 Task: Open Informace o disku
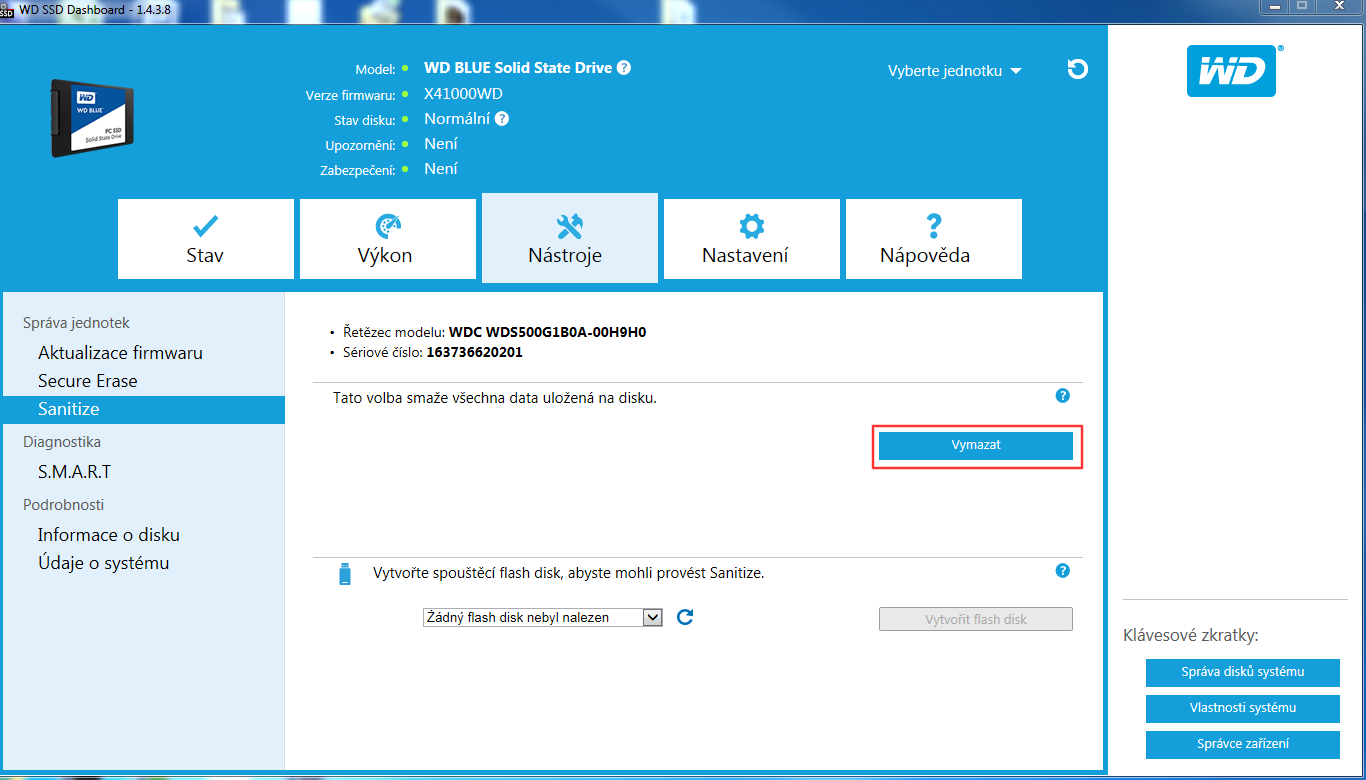pos(109,535)
